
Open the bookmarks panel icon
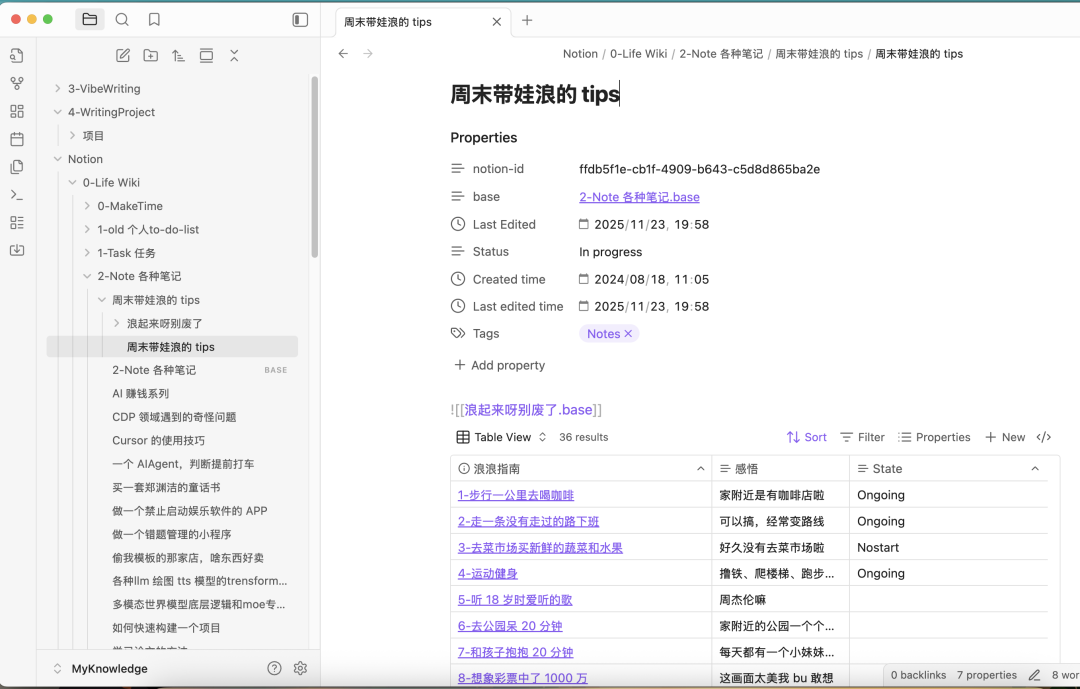[154, 20]
